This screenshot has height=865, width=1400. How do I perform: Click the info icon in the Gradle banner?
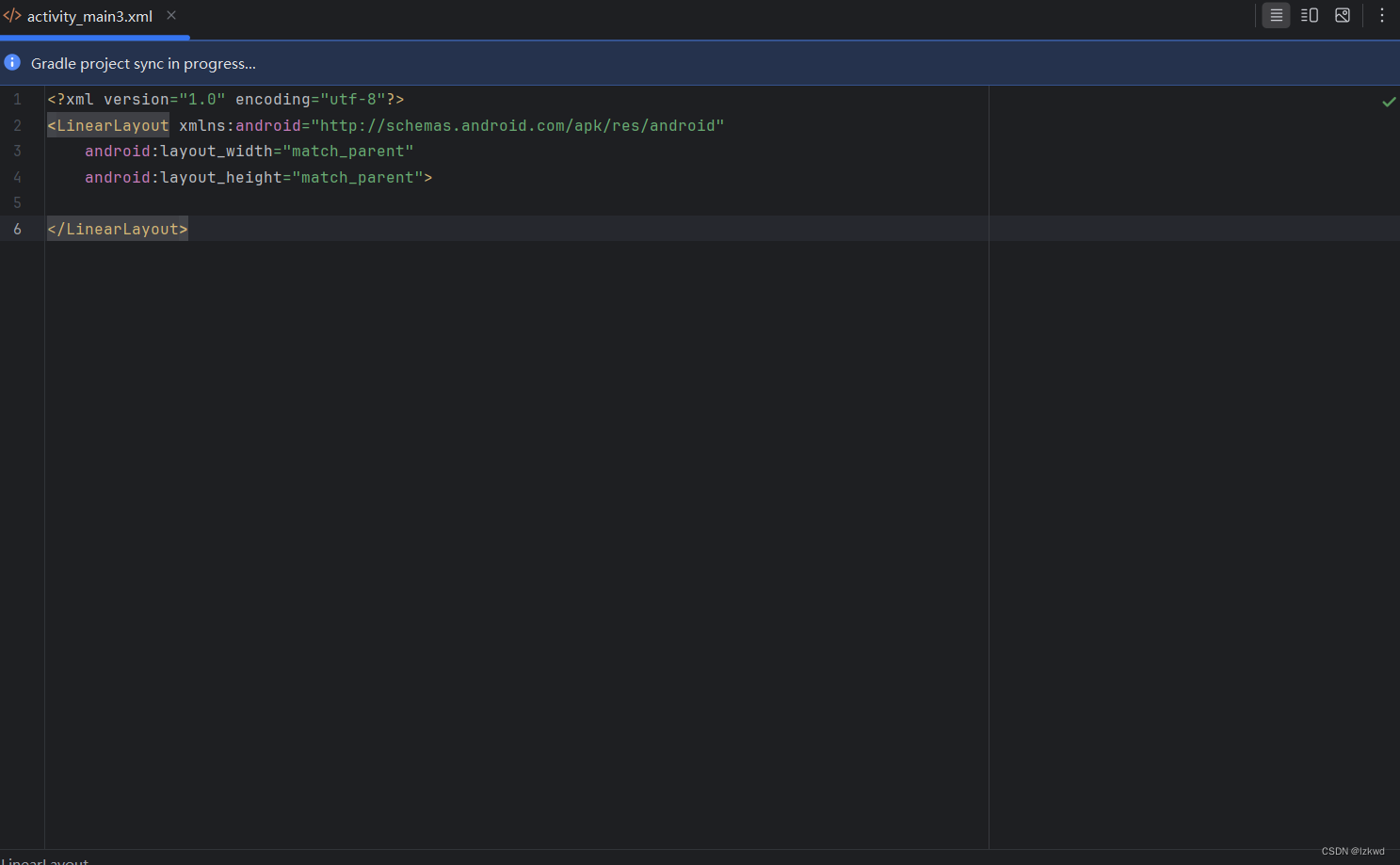11,62
